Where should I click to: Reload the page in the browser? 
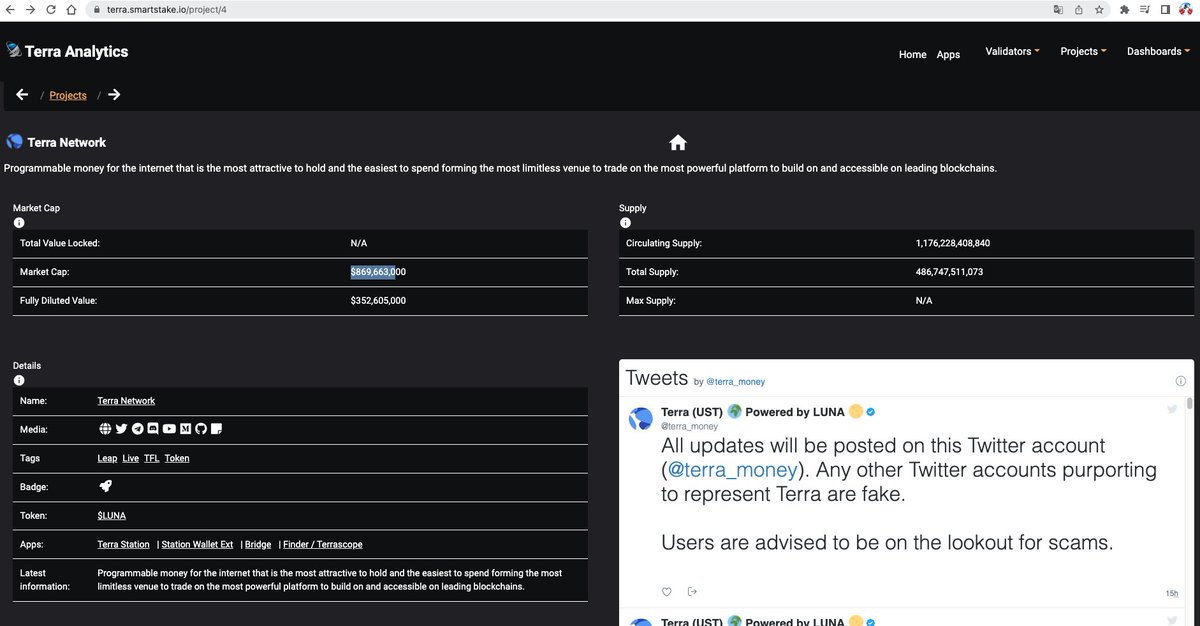(49, 9)
